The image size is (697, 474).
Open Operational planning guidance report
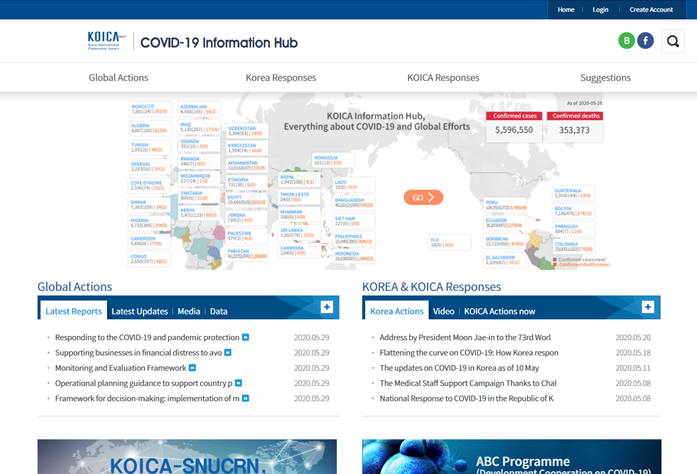[144, 383]
